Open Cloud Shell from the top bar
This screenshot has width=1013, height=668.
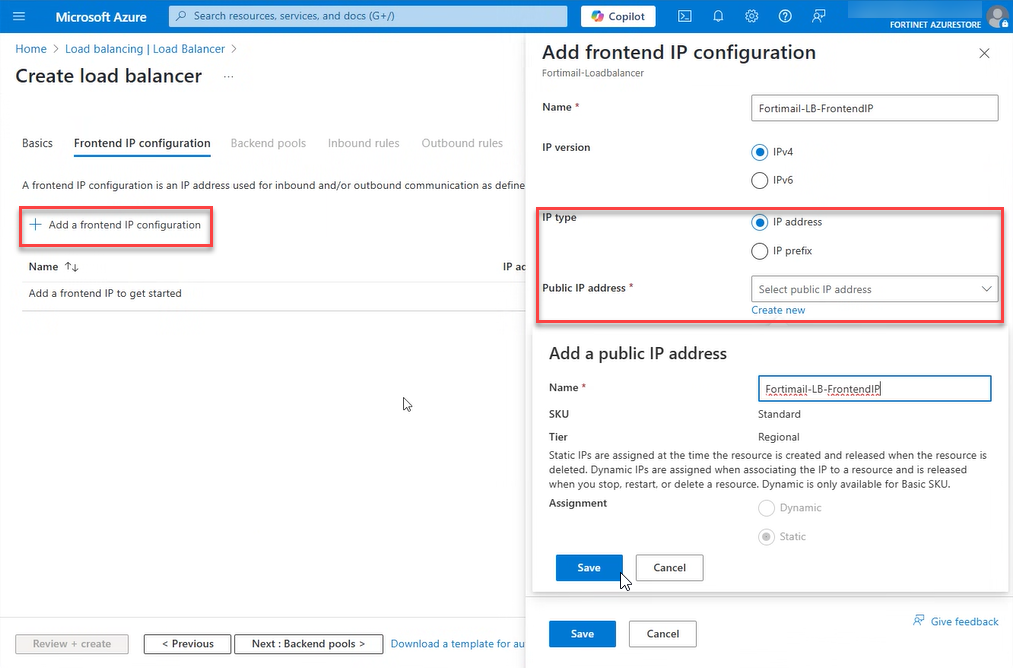click(685, 16)
